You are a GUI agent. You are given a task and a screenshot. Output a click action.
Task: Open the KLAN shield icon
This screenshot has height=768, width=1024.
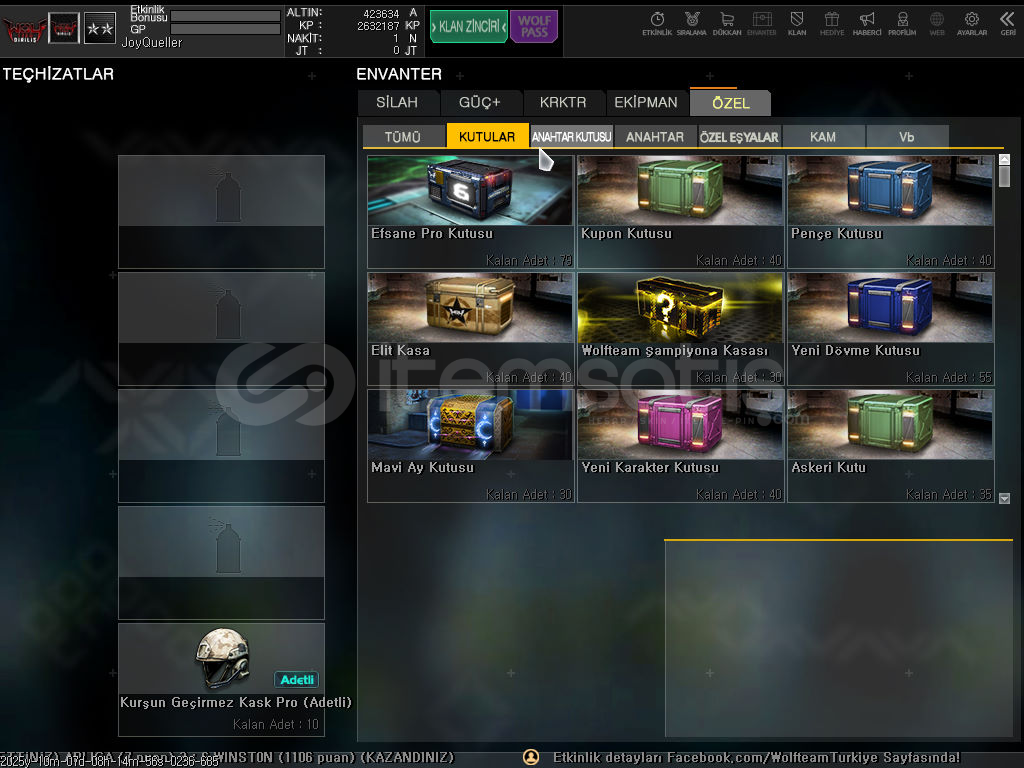point(797,24)
